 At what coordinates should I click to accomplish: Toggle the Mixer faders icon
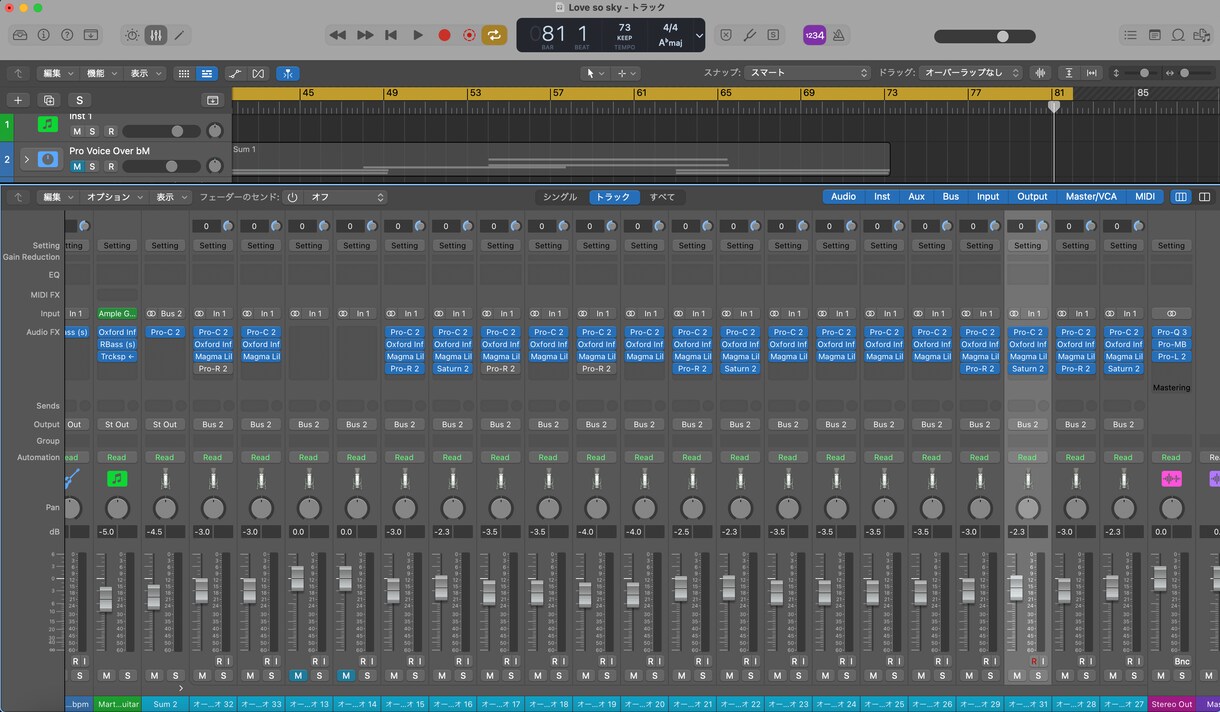pyautogui.click(x=156, y=35)
